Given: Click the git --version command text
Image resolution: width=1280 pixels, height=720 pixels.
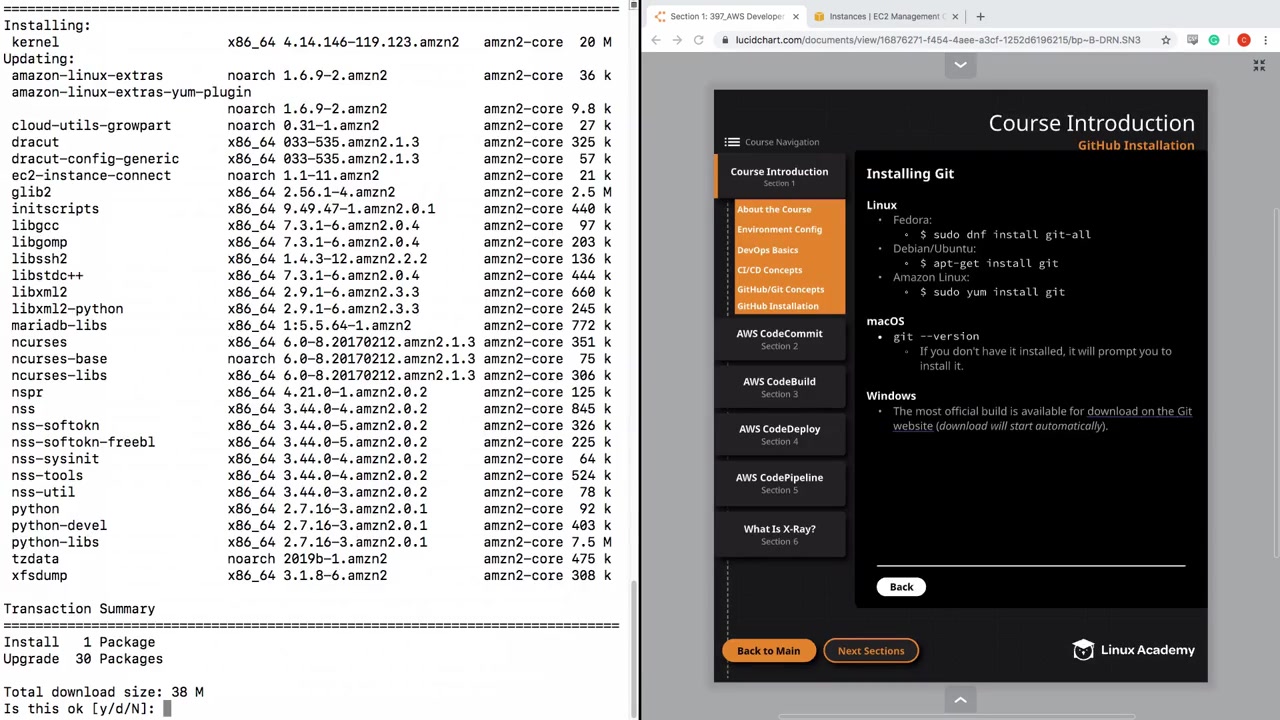Looking at the screenshot, I should pos(936,336).
